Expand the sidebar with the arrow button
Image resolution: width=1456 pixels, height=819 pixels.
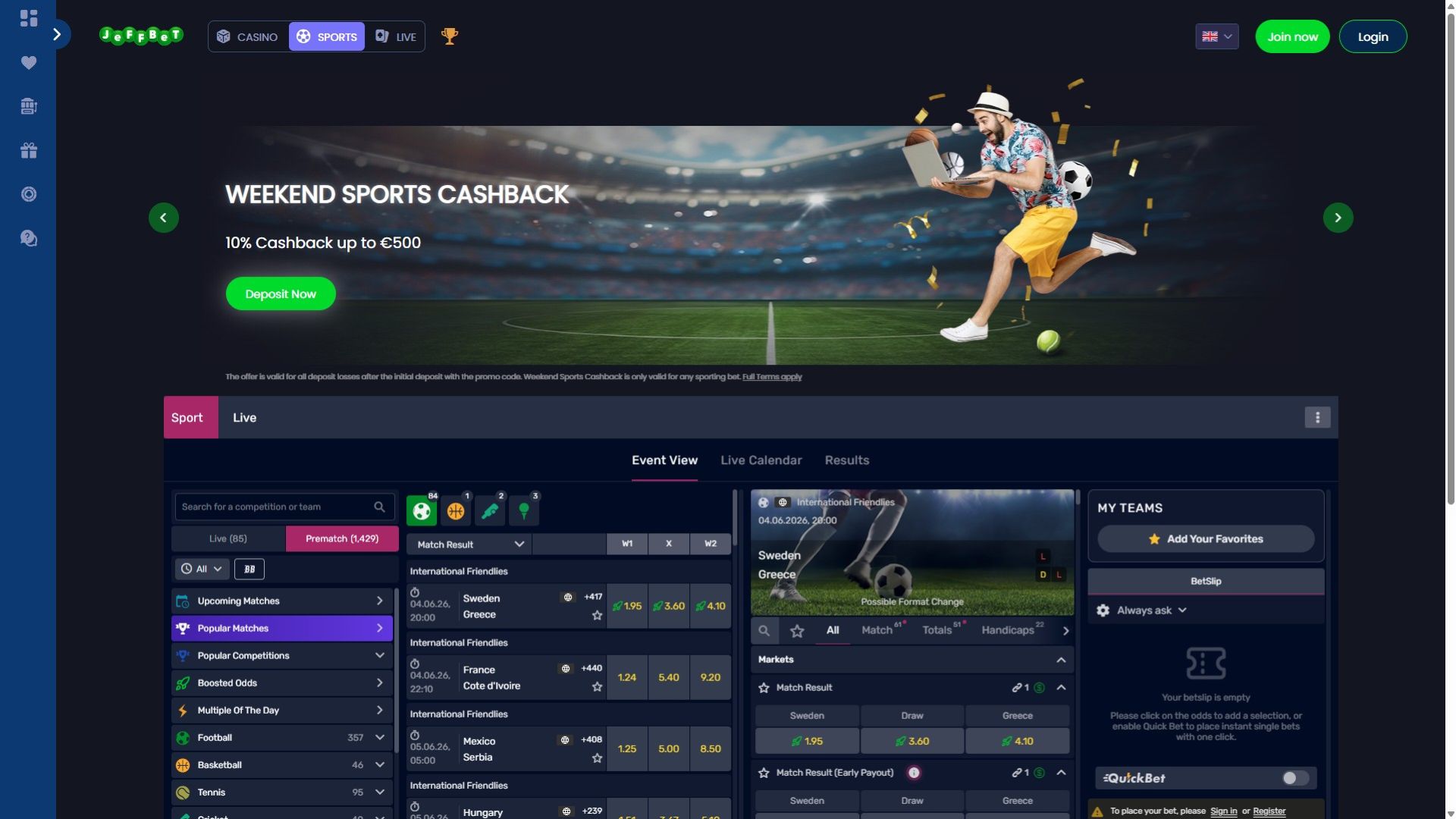57,34
